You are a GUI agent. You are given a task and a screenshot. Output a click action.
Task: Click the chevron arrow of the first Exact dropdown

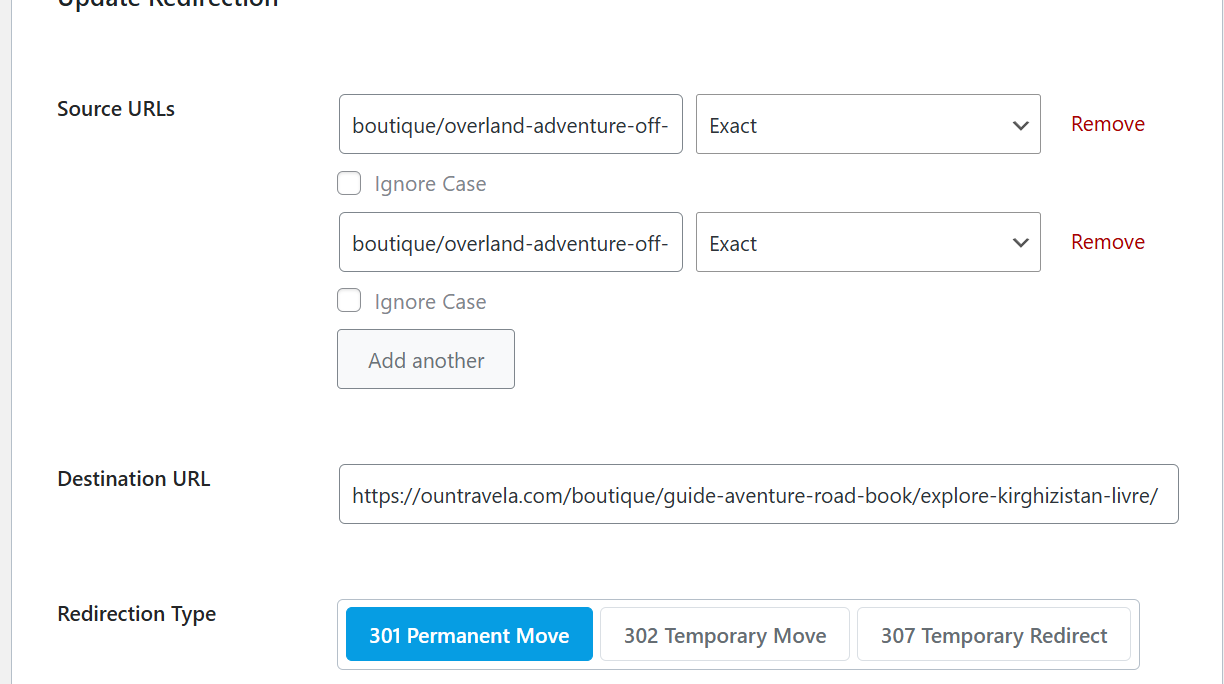(x=1020, y=126)
